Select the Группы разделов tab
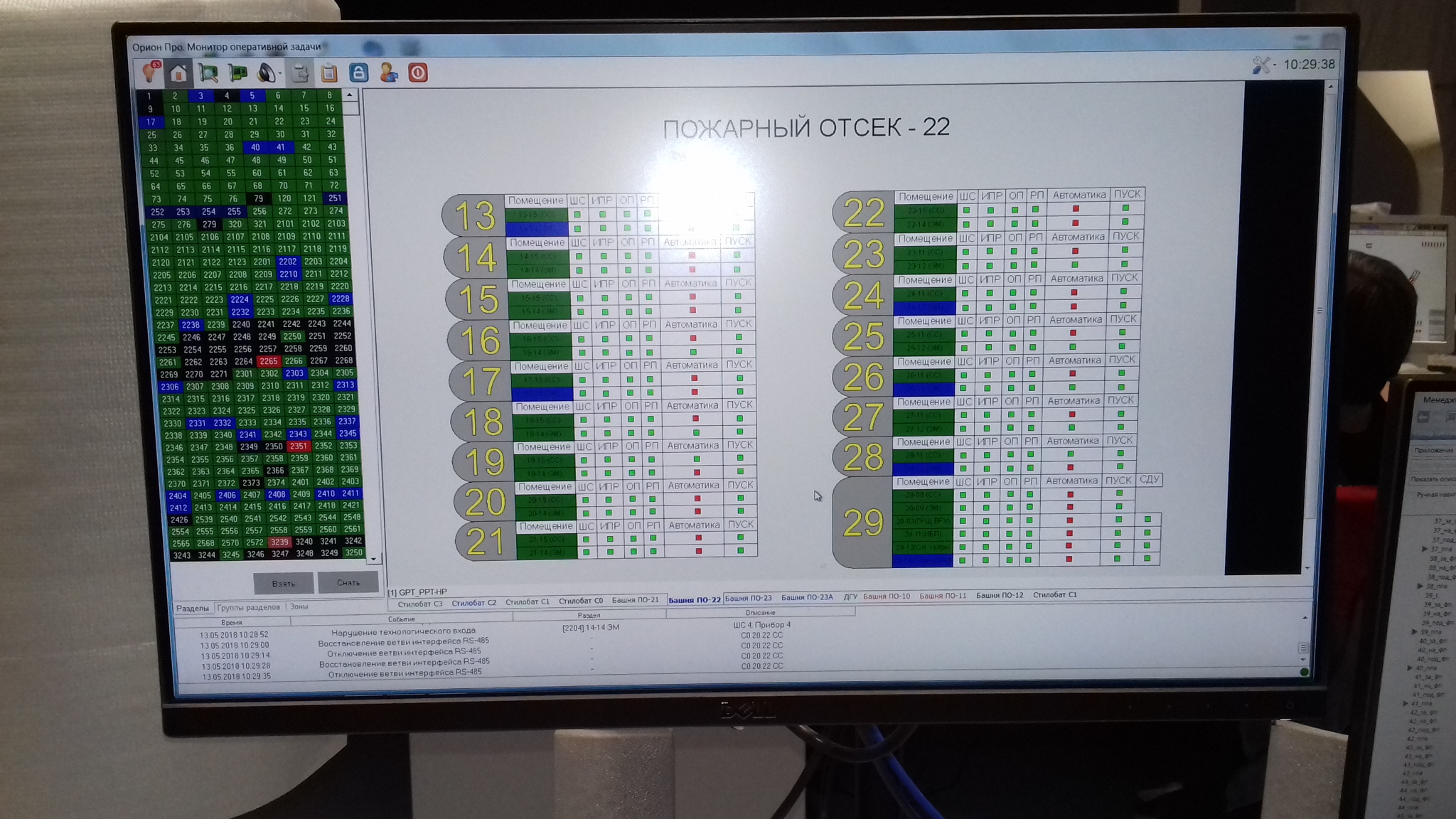 pyautogui.click(x=248, y=607)
